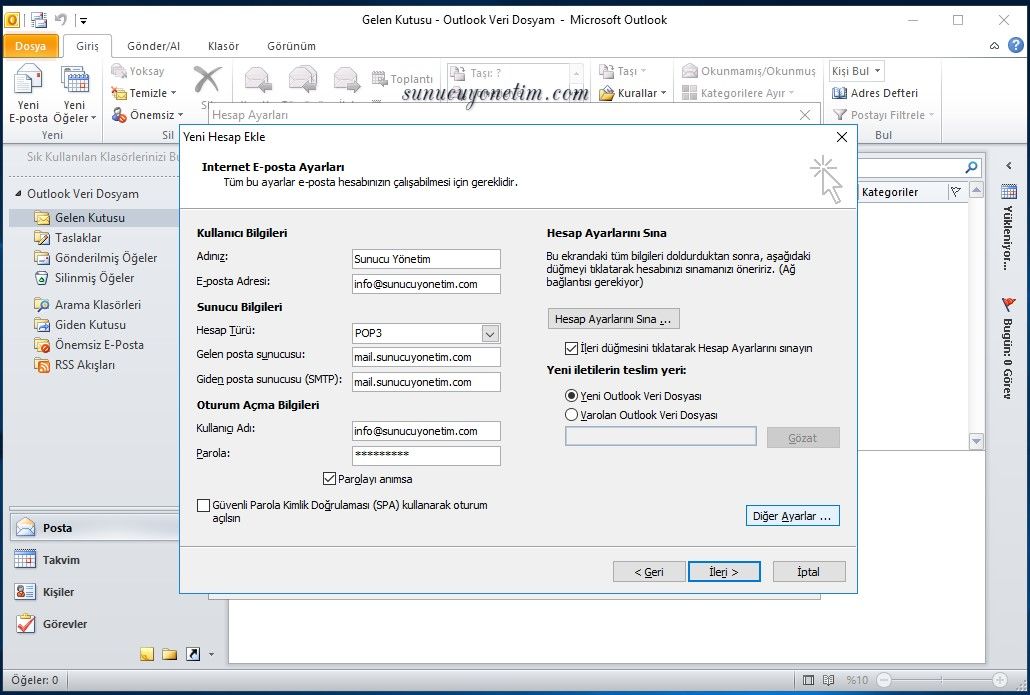Screen dimensions: 1030x695
Task: Click Giden posta sunucusu (SMTP) field
Action: coord(426,382)
